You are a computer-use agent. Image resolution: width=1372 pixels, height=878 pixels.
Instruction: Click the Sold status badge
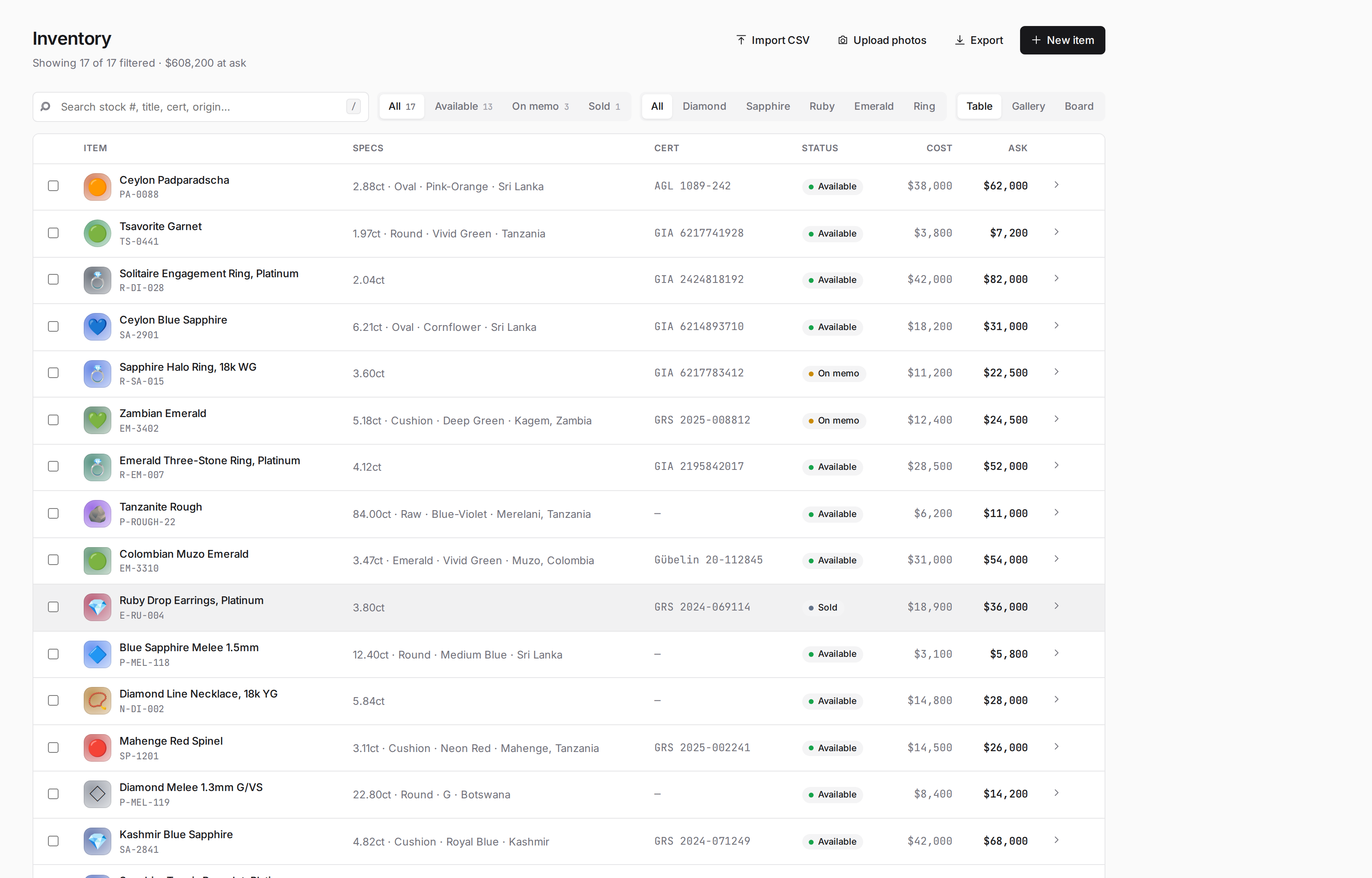823,607
